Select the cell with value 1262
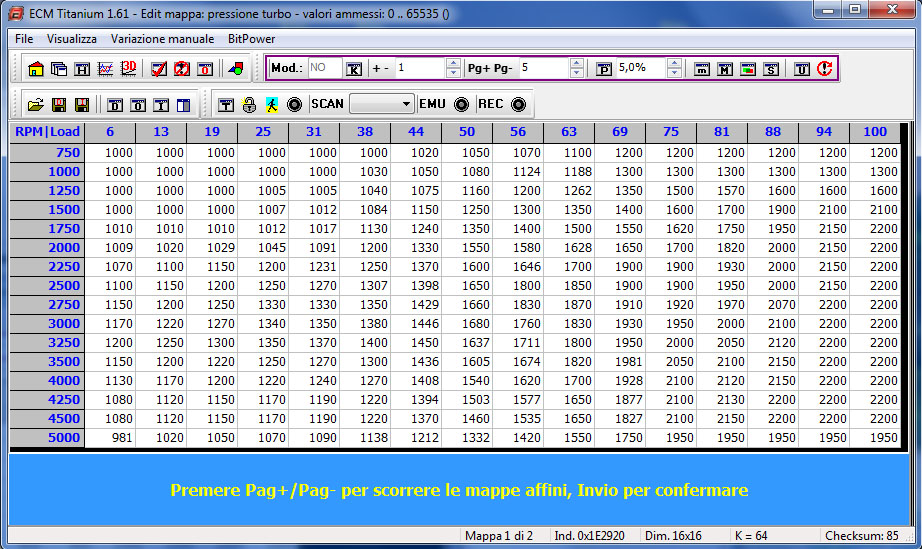Image resolution: width=922 pixels, height=549 pixels. (569, 191)
